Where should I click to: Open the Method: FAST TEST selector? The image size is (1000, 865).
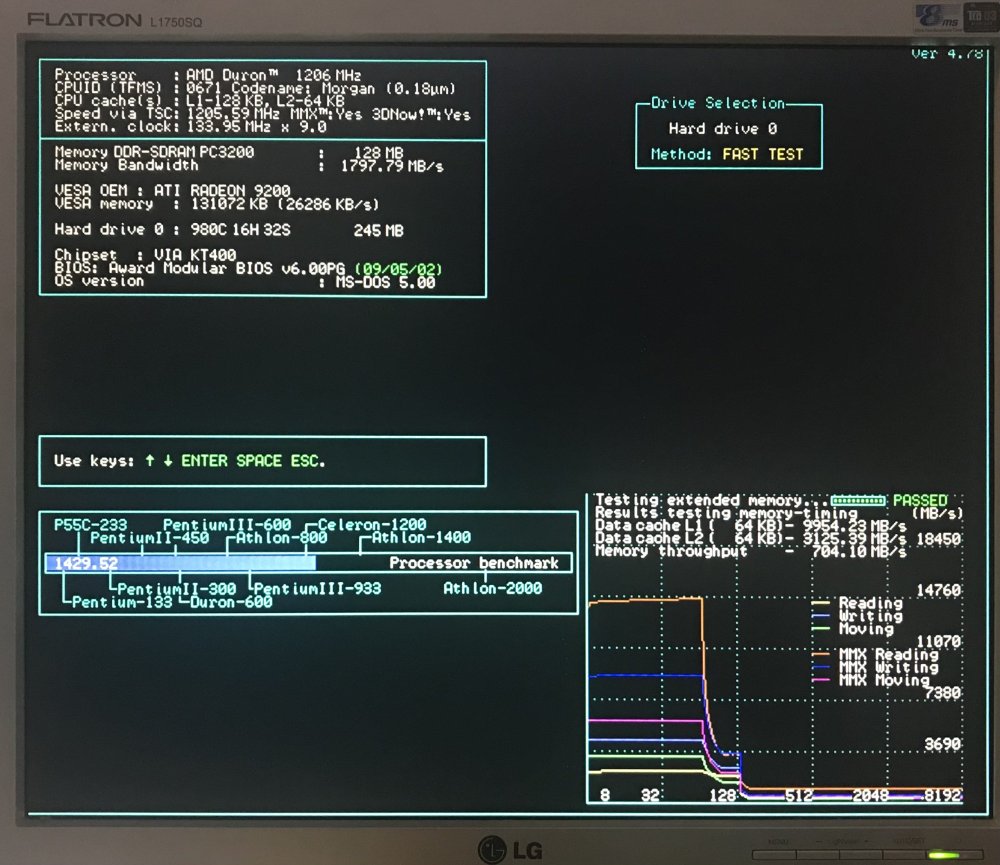pyautogui.click(x=728, y=155)
